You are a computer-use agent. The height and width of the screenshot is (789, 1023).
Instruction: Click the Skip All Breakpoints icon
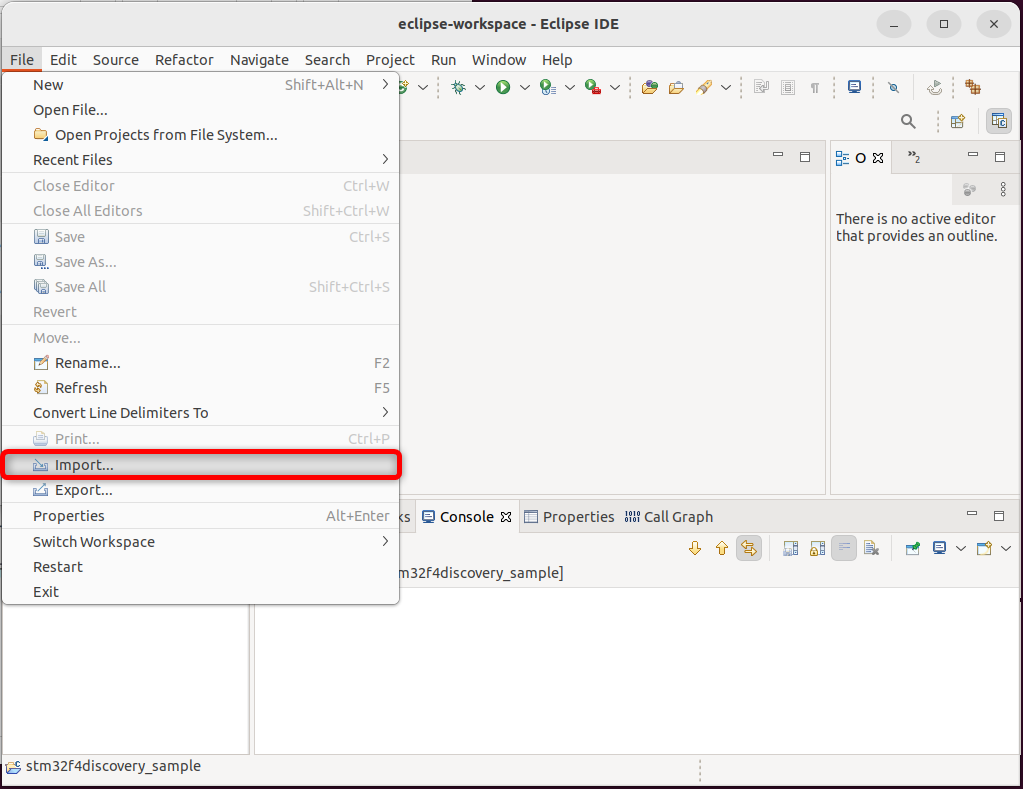894,87
